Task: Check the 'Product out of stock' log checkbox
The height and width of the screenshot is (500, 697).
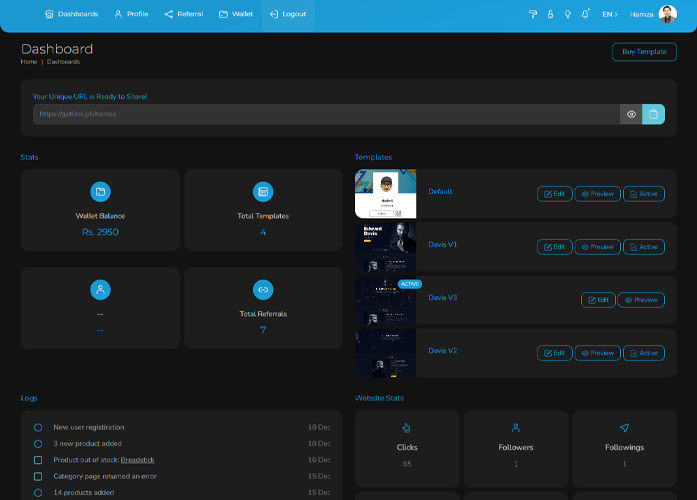Action: click(x=38, y=460)
